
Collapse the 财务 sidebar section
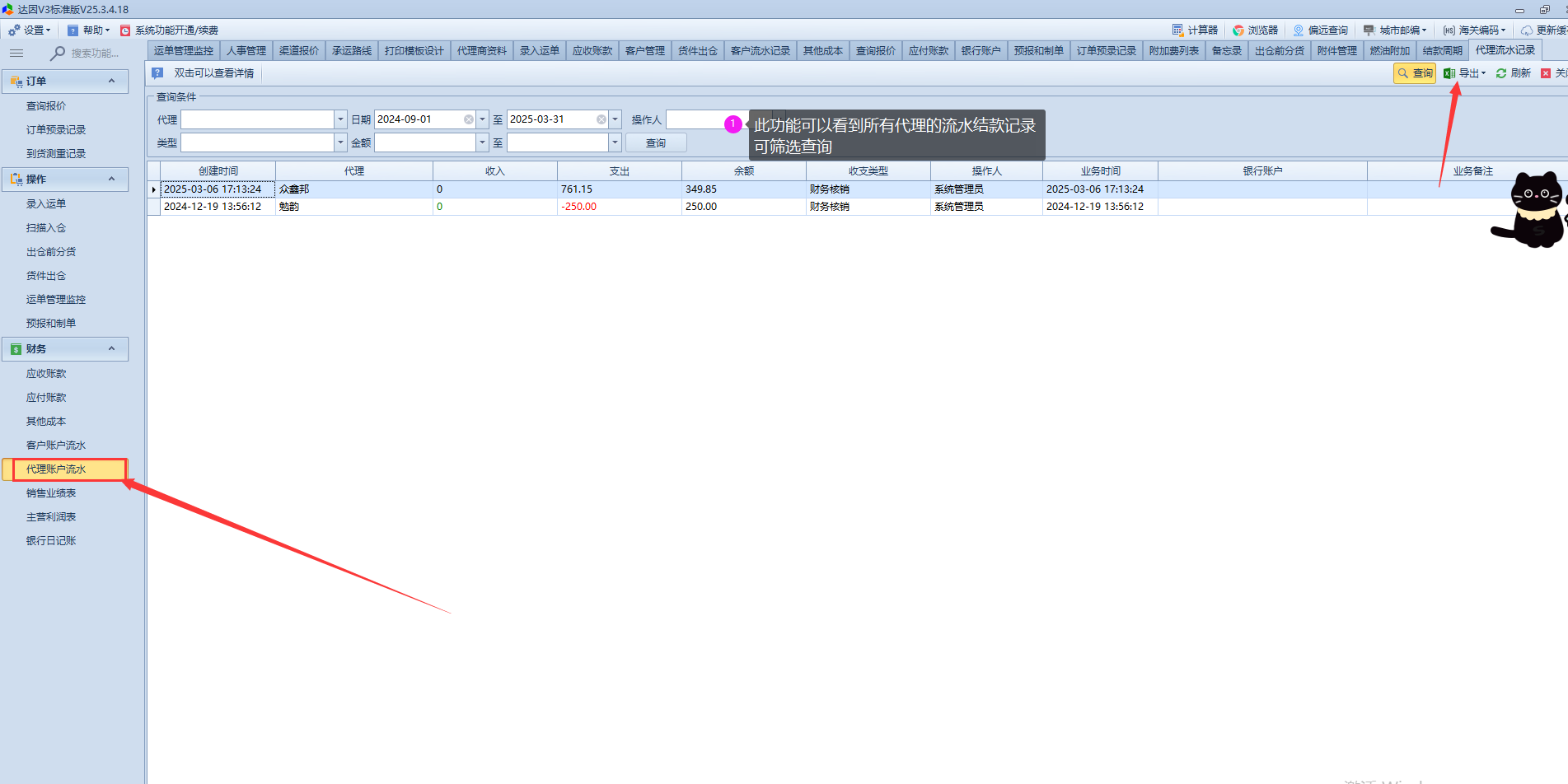coord(112,349)
